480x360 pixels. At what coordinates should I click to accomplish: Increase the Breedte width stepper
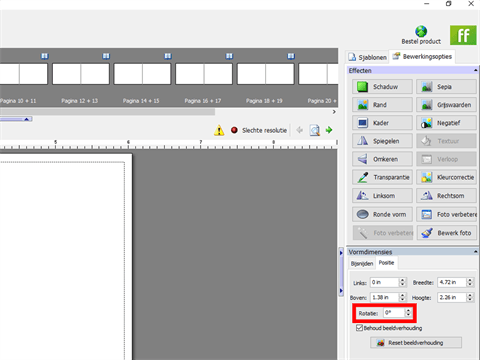point(470,280)
